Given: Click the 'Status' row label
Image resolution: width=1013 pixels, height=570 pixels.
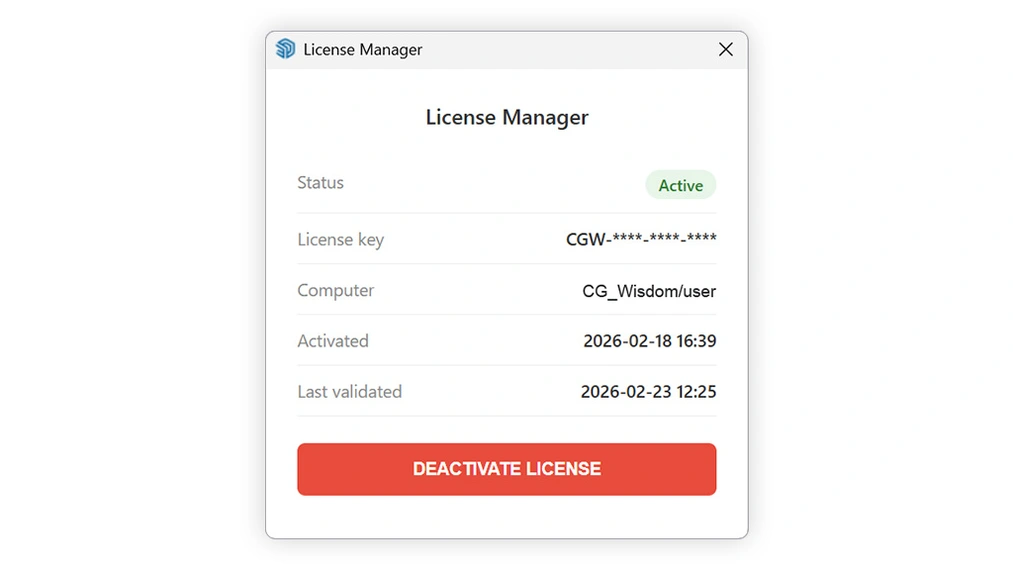Looking at the screenshot, I should coord(320,183).
